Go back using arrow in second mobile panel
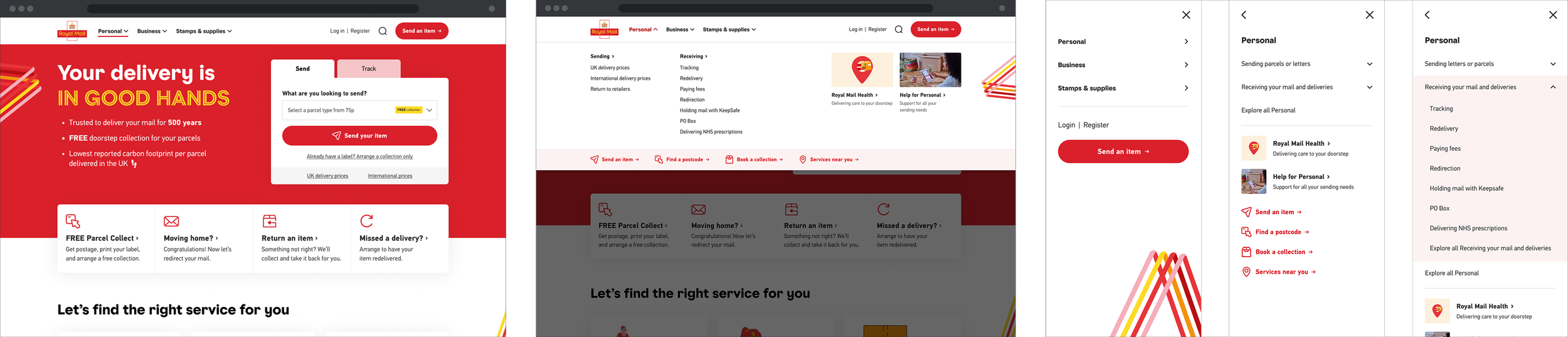 click(1244, 14)
